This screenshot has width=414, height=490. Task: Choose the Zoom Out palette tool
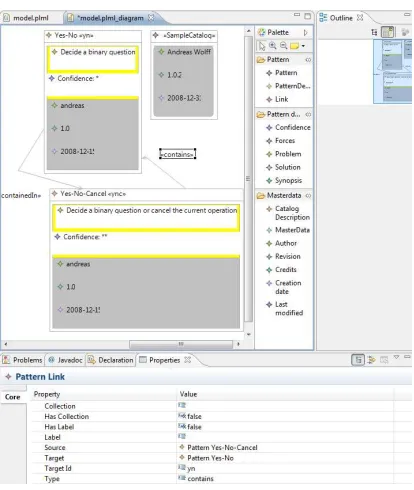[x=283, y=46]
